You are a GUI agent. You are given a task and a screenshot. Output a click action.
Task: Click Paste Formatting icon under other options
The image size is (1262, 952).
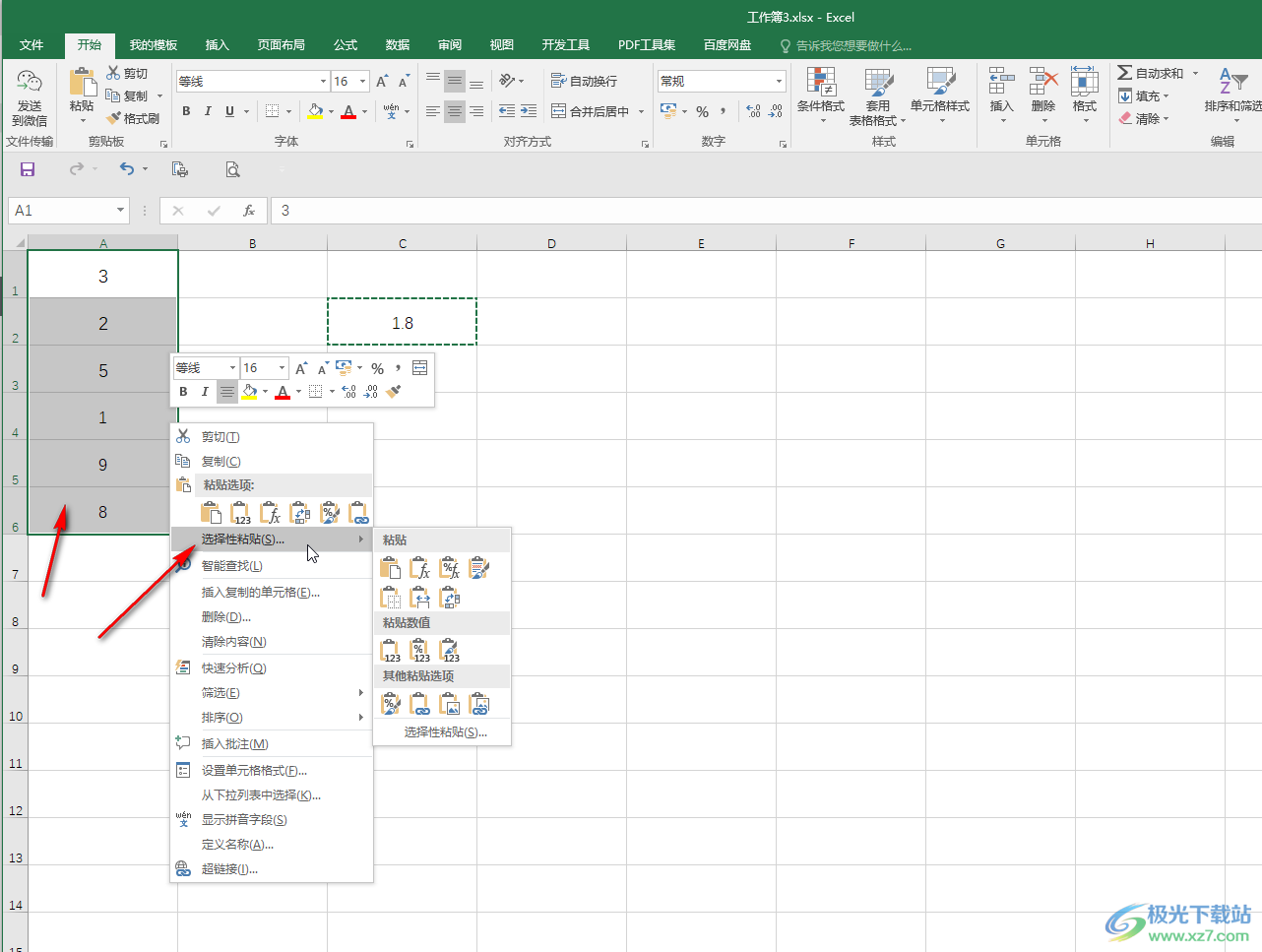point(391,704)
